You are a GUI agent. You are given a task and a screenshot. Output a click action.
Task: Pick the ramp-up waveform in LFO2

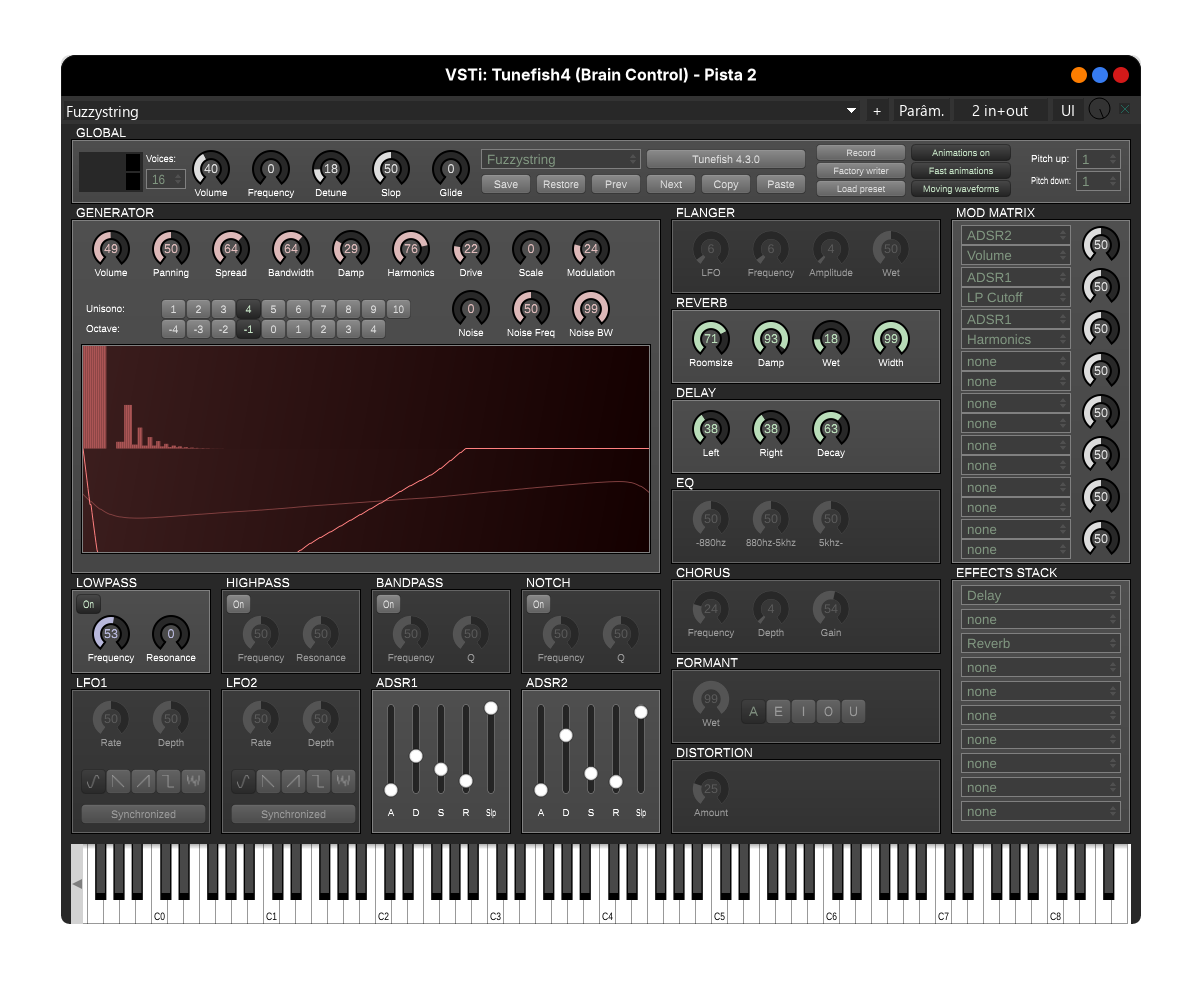point(293,780)
